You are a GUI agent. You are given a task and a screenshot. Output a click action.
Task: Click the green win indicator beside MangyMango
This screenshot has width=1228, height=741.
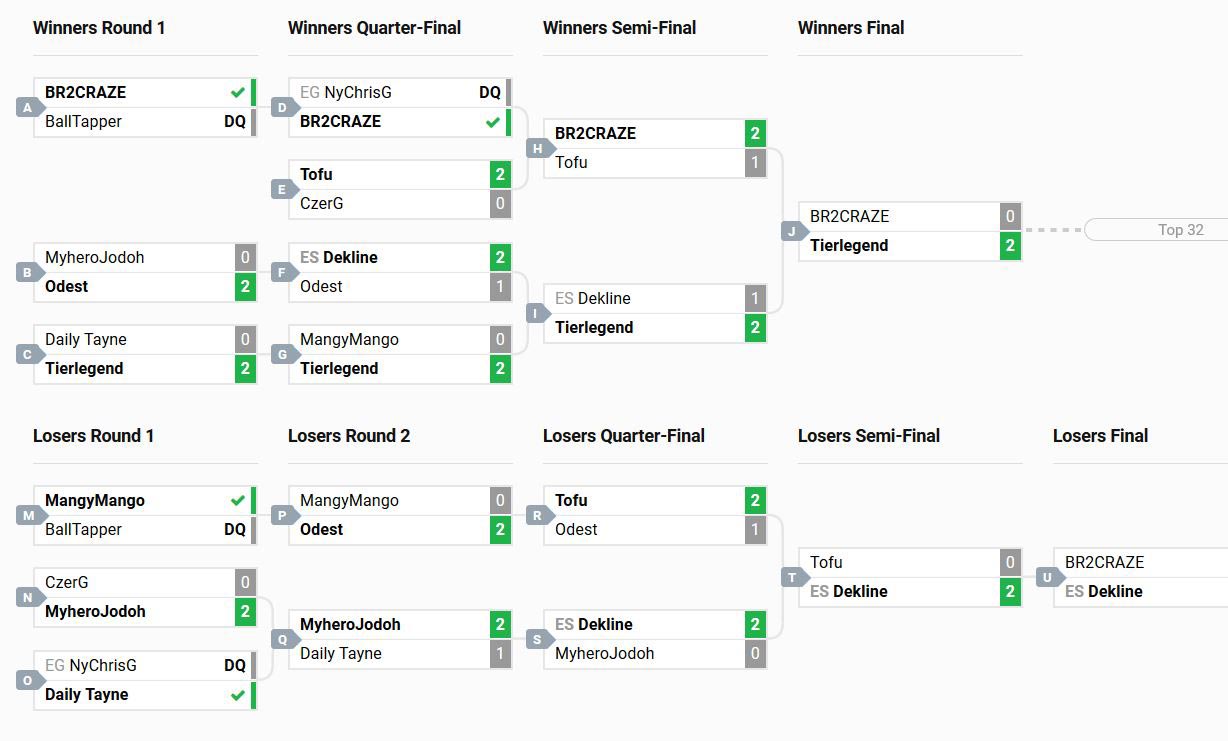pos(236,500)
